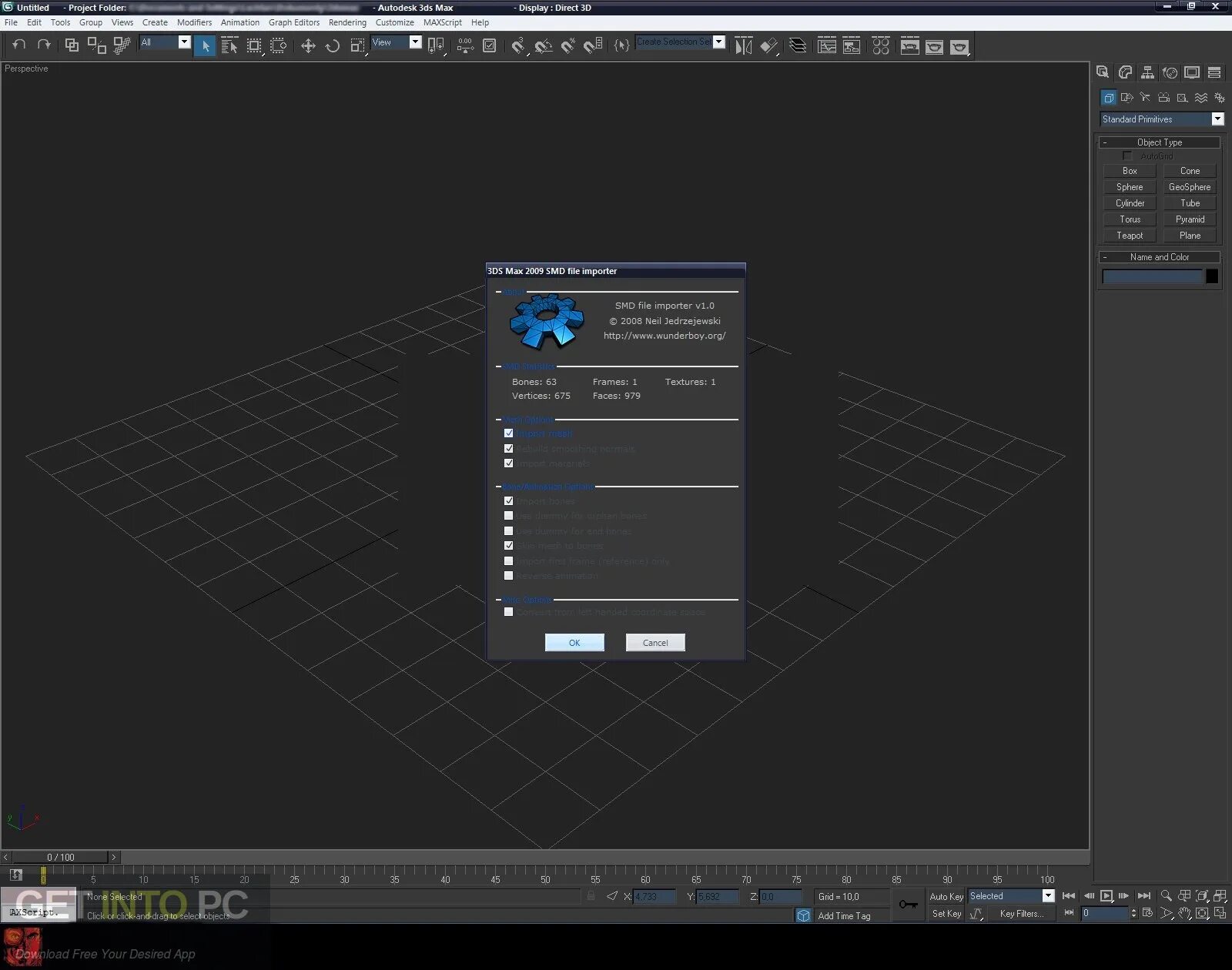1232x970 pixels.
Task: Toggle the Rebuild smoothing normals checkbox
Action: tap(508, 448)
